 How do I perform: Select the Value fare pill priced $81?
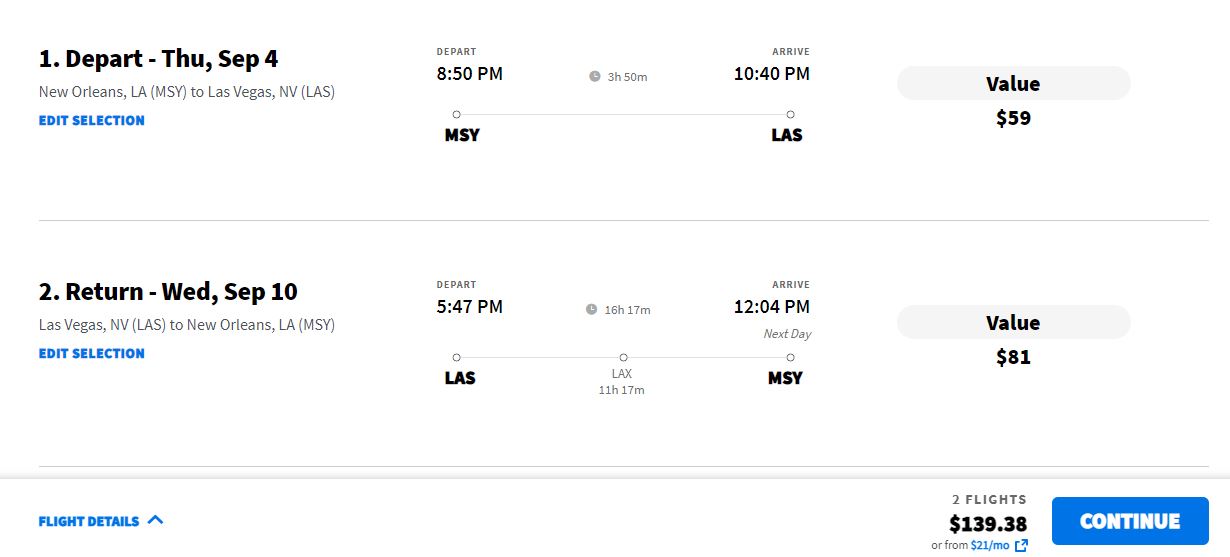click(x=1013, y=322)
